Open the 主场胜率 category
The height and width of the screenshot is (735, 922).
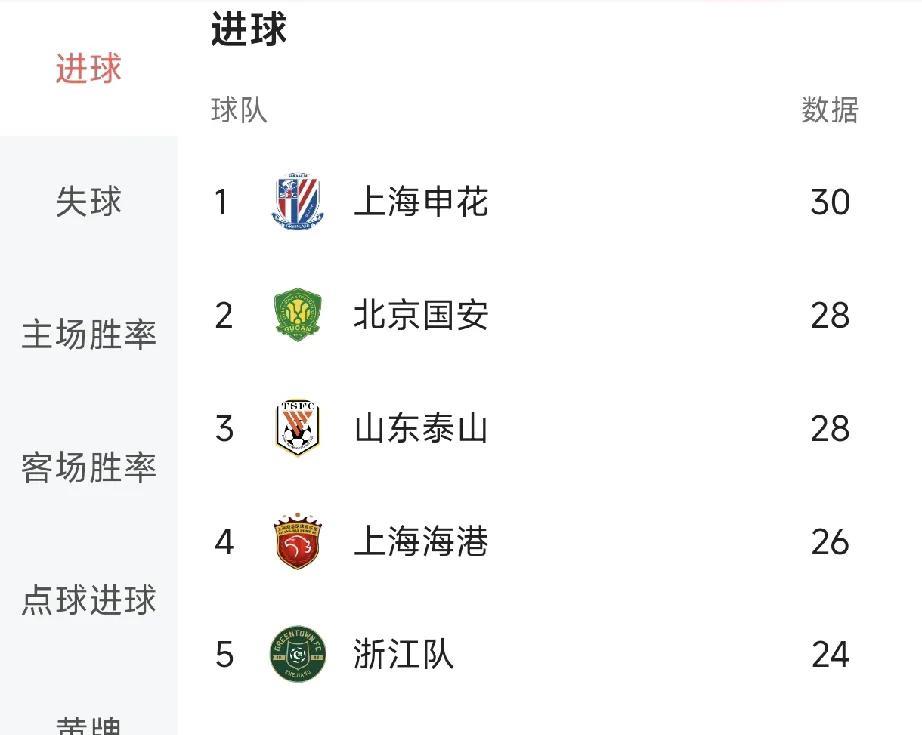click(x=89, y=335)
